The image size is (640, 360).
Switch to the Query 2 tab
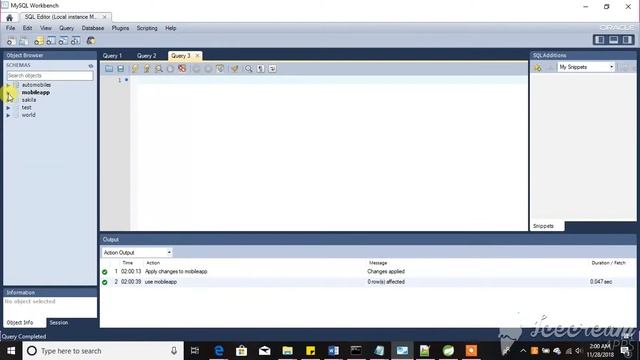[147, 56]
